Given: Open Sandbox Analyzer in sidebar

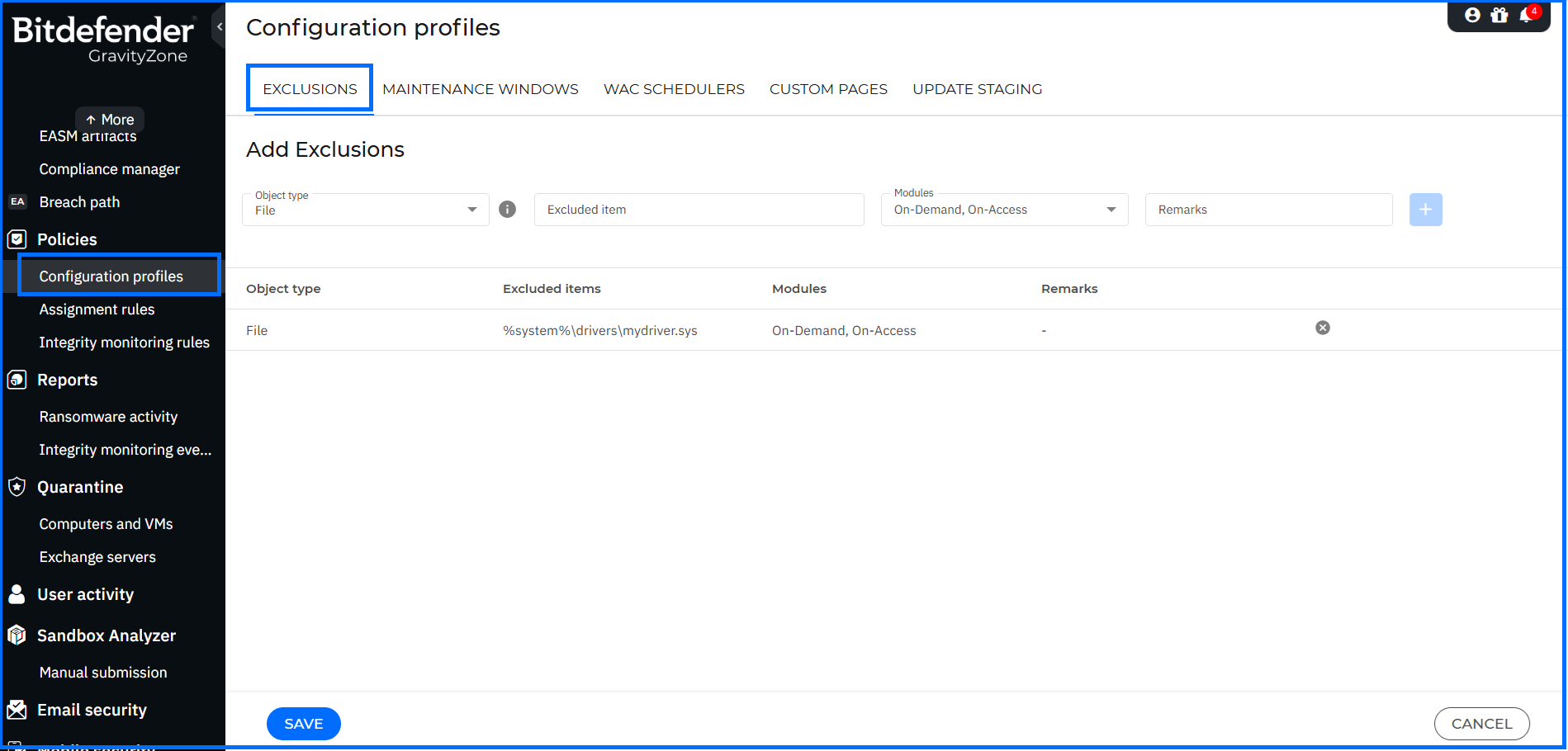Looking at the screenshot, I should (107, 635).
